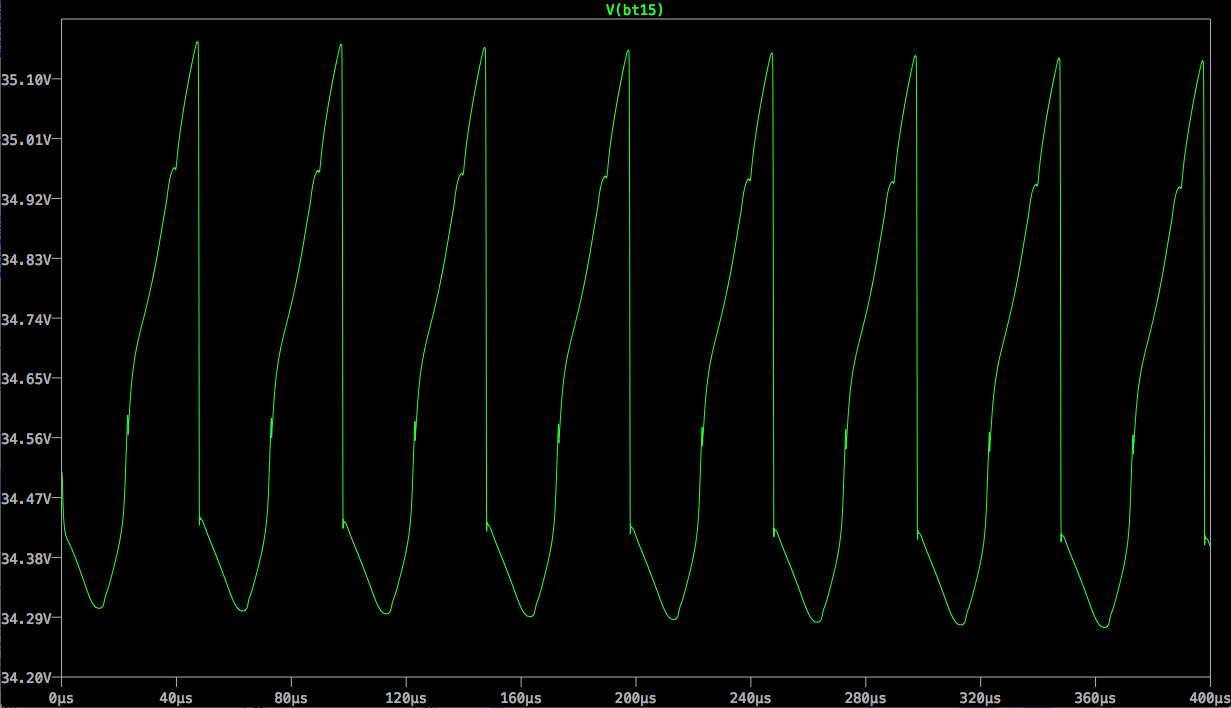
Task: Click the 280µs time axis label
Action: (866, 696)
